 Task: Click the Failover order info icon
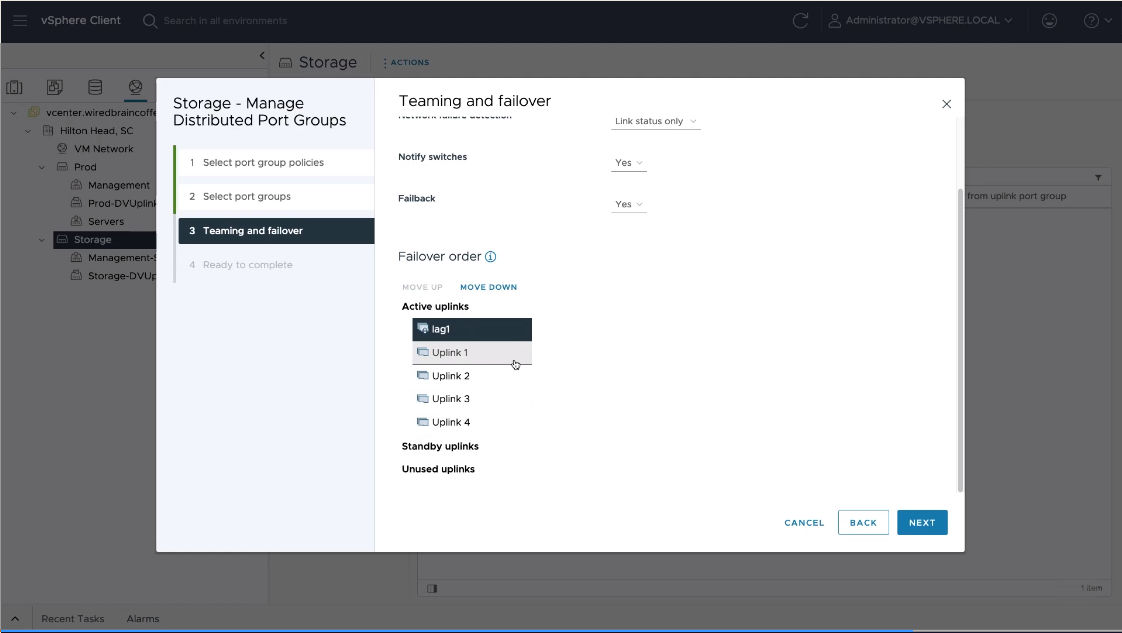pyautogui.click(x=490, y=257)
